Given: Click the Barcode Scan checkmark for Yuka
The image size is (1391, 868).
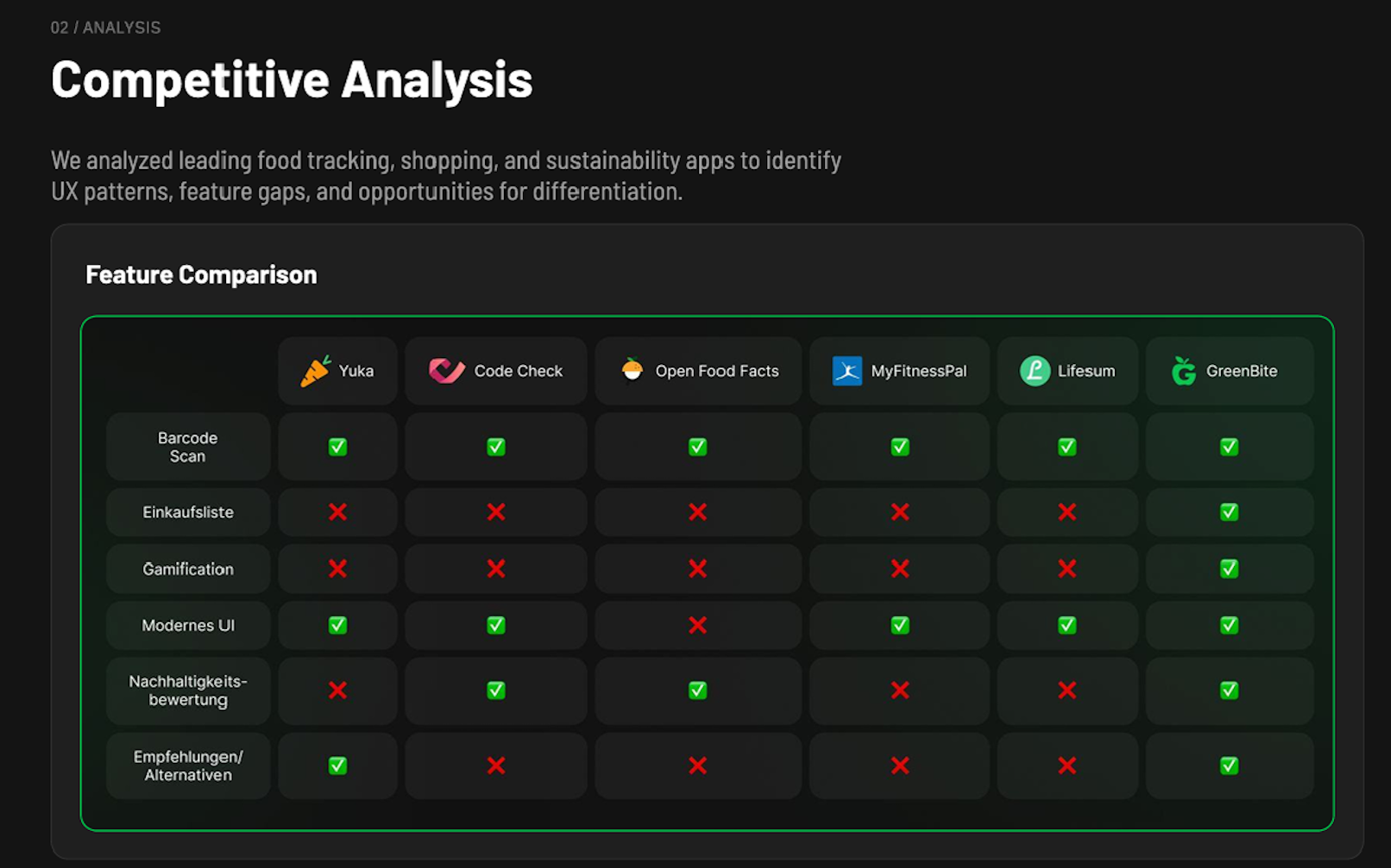Looking at the screenshot, I should tap(338, 447).
